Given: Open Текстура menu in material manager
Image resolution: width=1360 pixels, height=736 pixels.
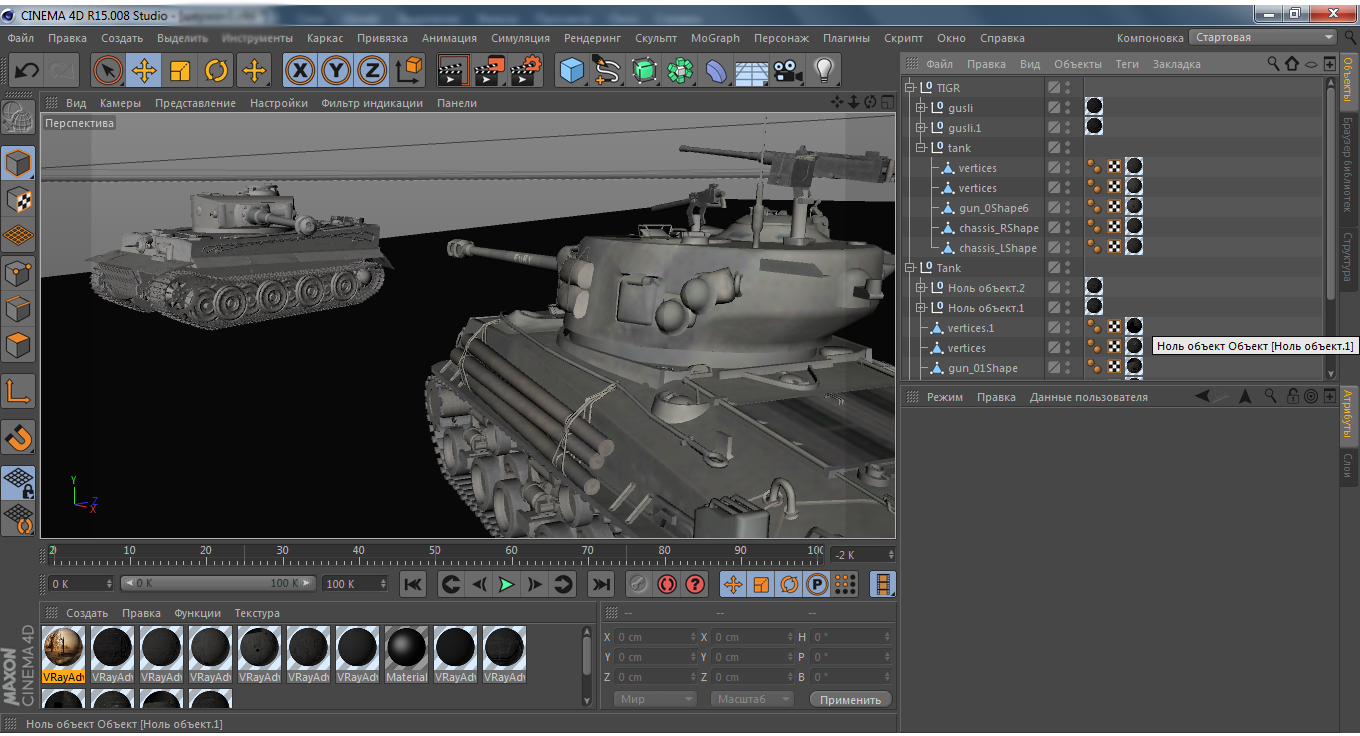Looking at the screenshot, I should (x=257, y=613).
